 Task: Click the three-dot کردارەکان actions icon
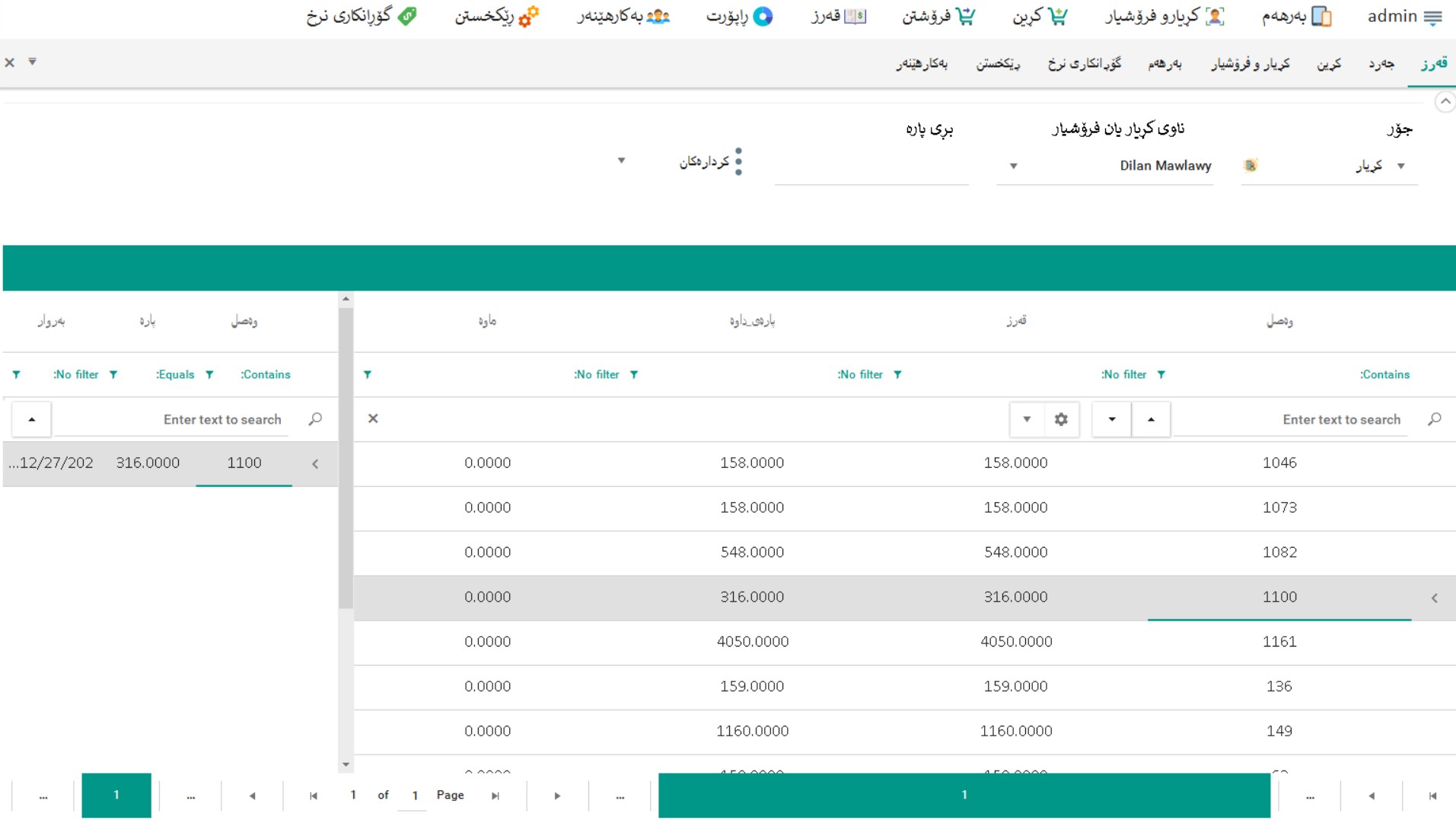[x=738, y=162]
